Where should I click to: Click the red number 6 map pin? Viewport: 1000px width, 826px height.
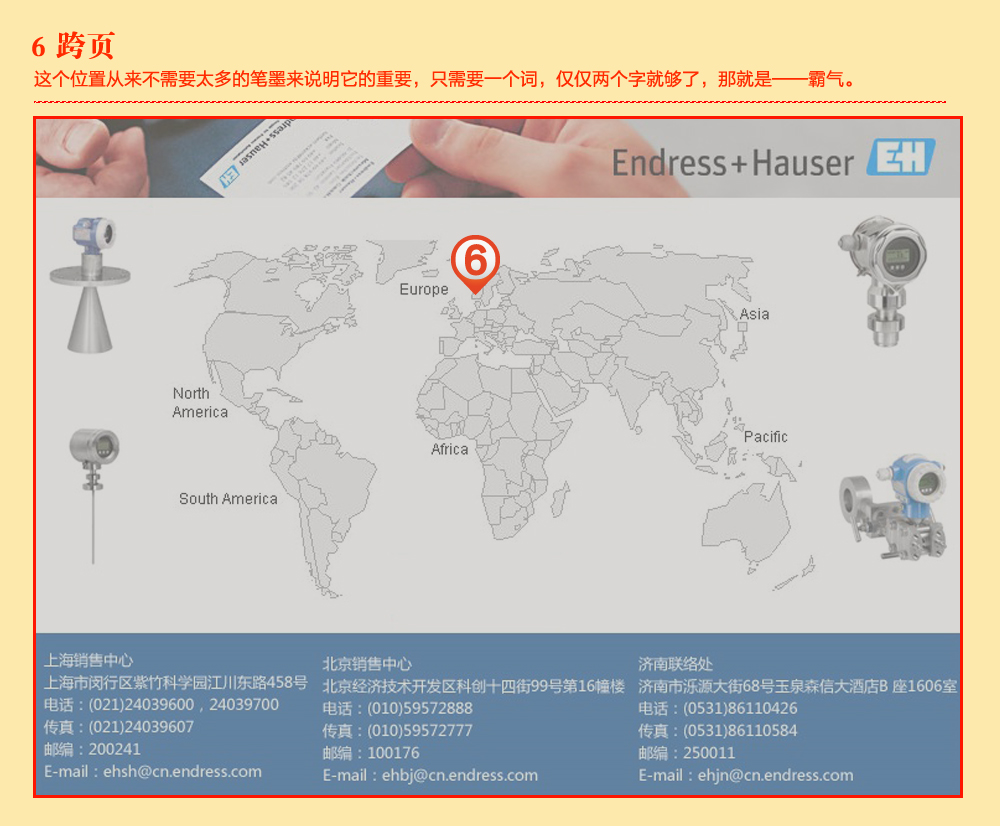pos(475,262)
